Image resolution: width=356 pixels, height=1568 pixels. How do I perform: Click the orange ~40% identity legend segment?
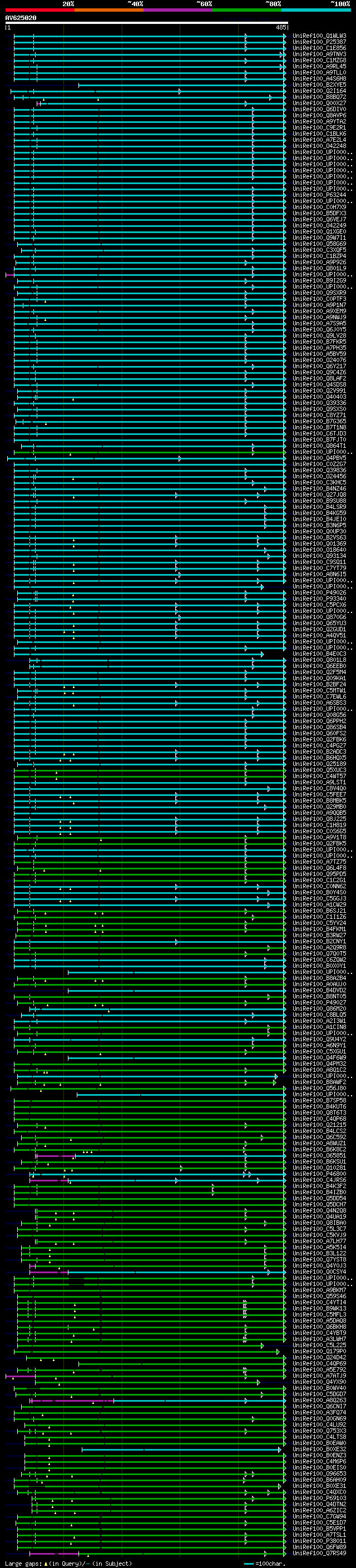click(110, 11)
